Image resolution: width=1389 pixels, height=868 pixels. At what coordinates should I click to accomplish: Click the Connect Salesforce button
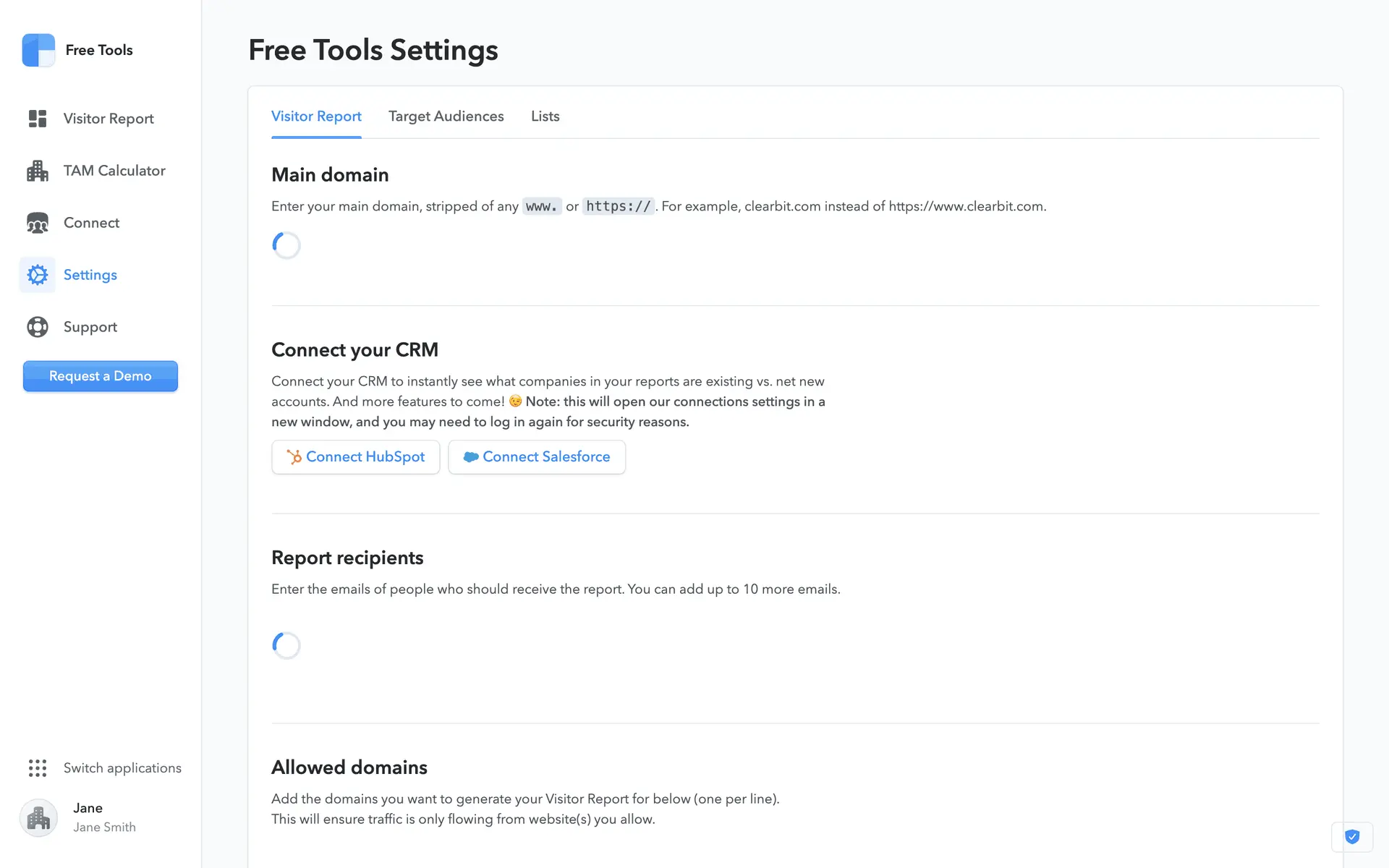tap(537, 457)
